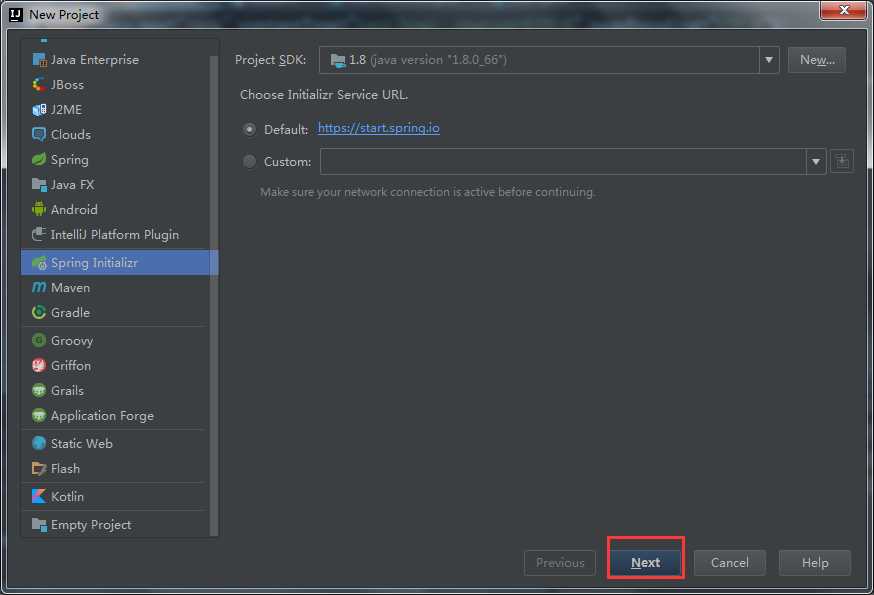Click the Java FX folder icon
The width and height of the screenshot is (874, 595).
point(39,185)
